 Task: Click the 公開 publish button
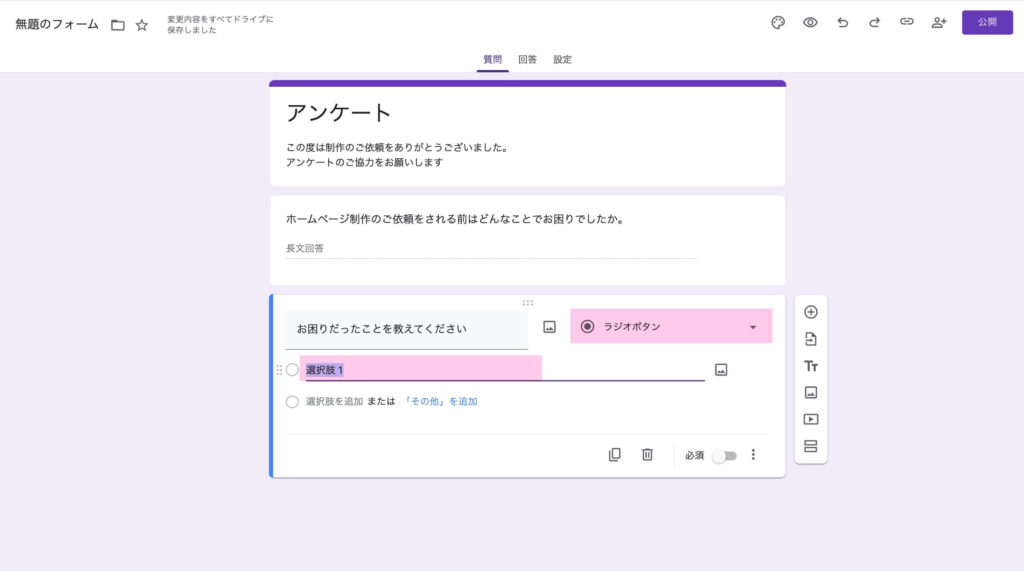987,22
